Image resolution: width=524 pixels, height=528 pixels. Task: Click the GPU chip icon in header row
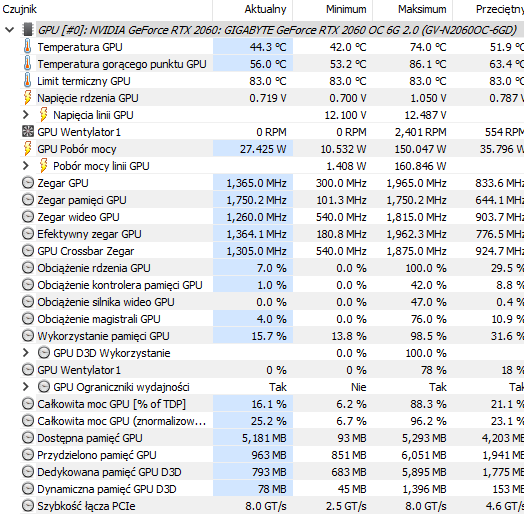[28, 30]
